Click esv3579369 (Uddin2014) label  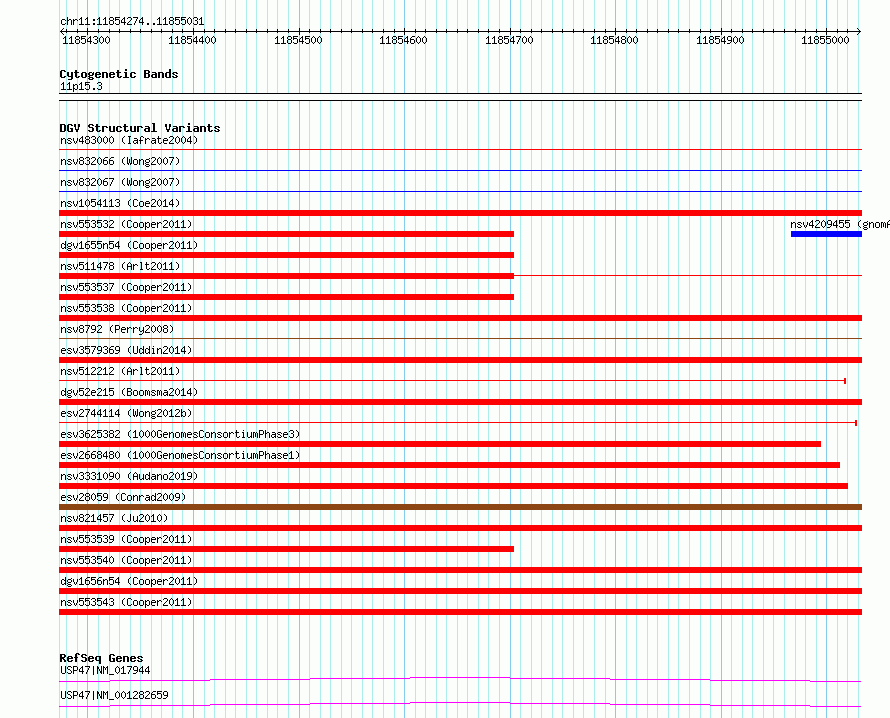[x=126, y=350]
